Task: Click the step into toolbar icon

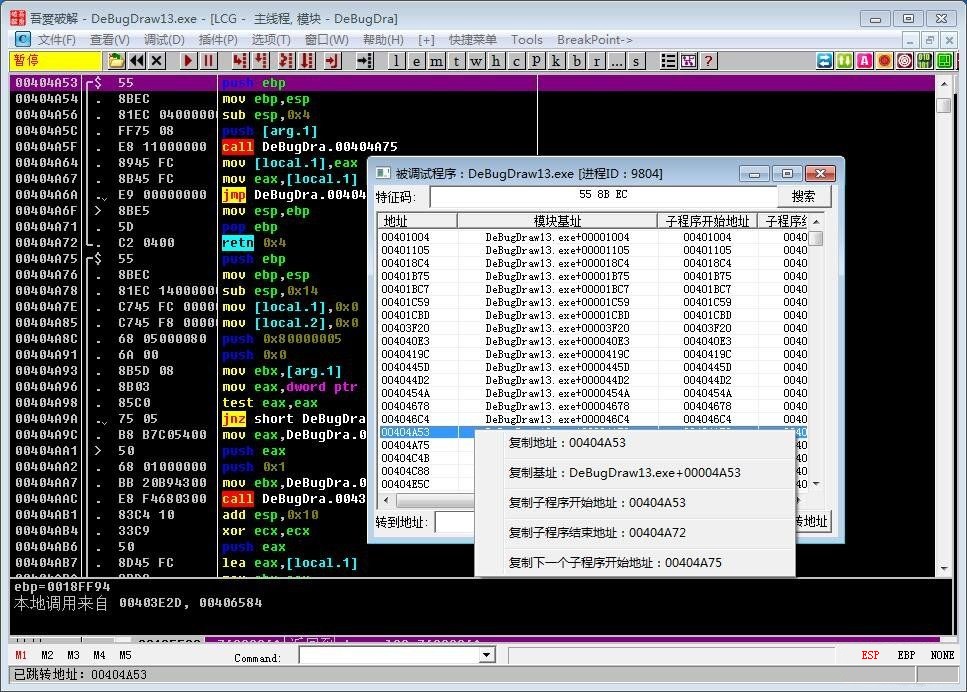Action: tap(240, 60)
